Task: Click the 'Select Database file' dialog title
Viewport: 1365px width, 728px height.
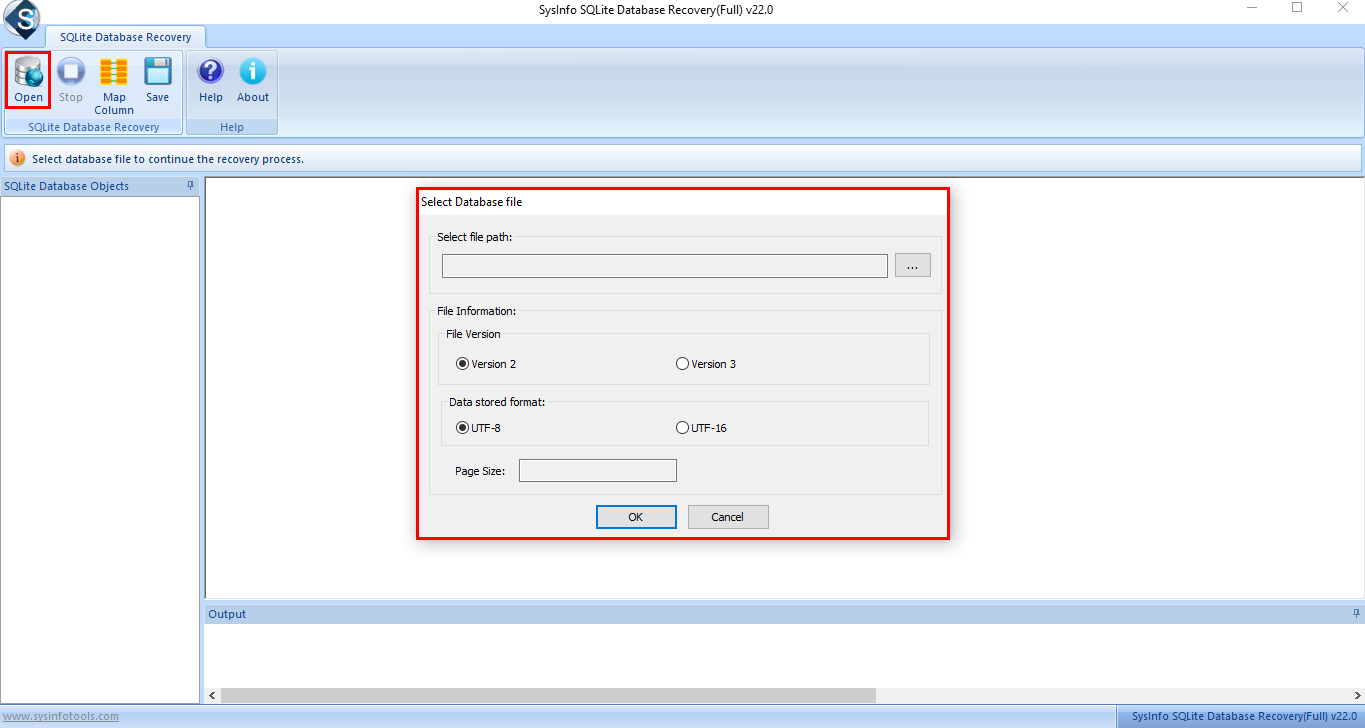Action: click(472, 202)
